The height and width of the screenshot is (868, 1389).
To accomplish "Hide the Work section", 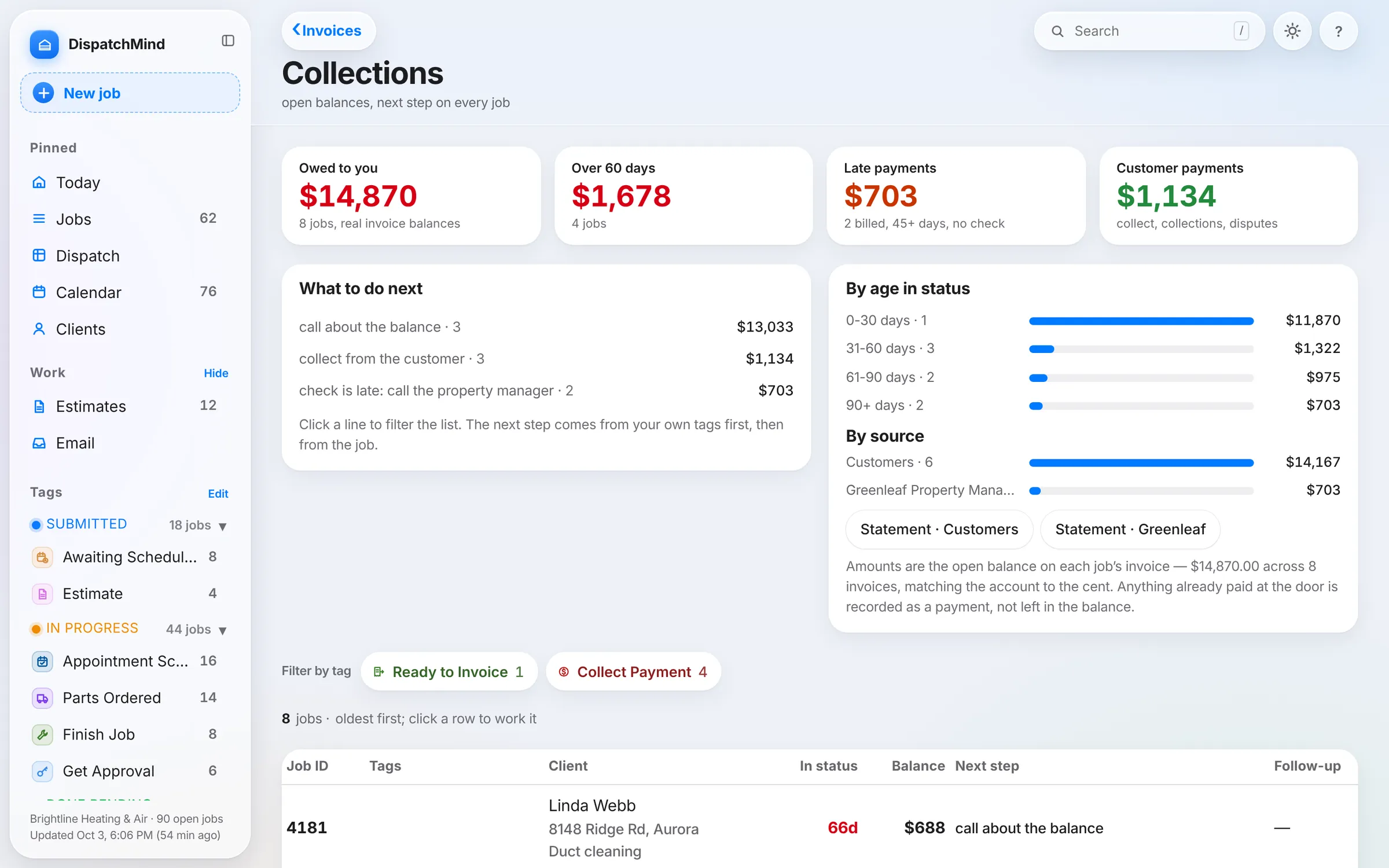I will [216, 373].
